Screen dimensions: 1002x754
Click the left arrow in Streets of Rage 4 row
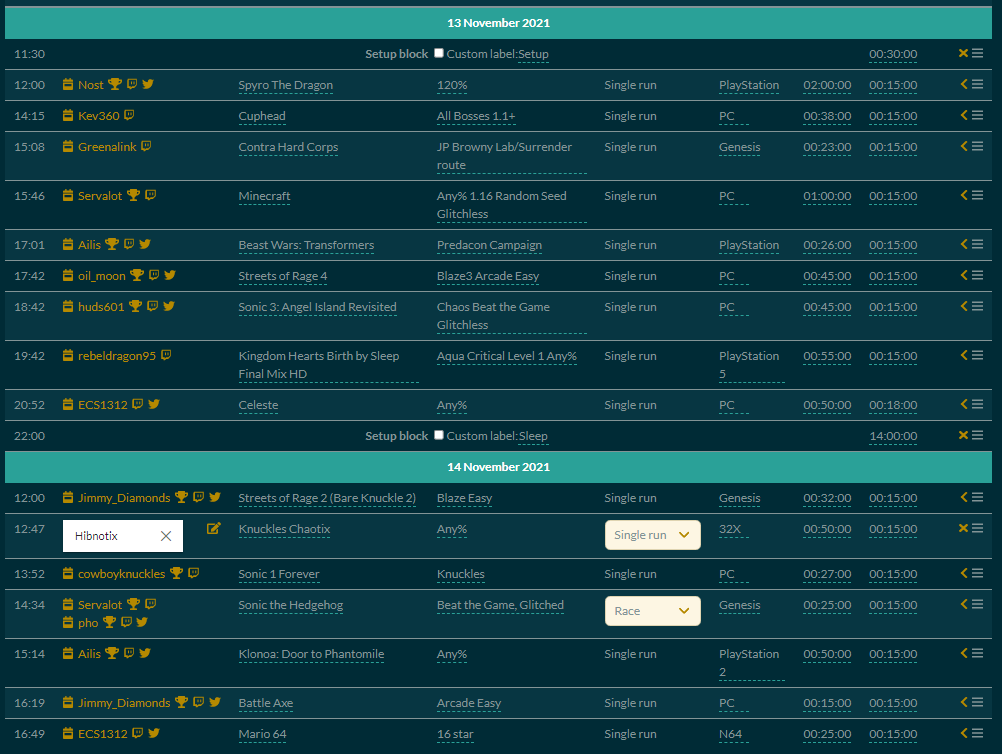(964, 275)
